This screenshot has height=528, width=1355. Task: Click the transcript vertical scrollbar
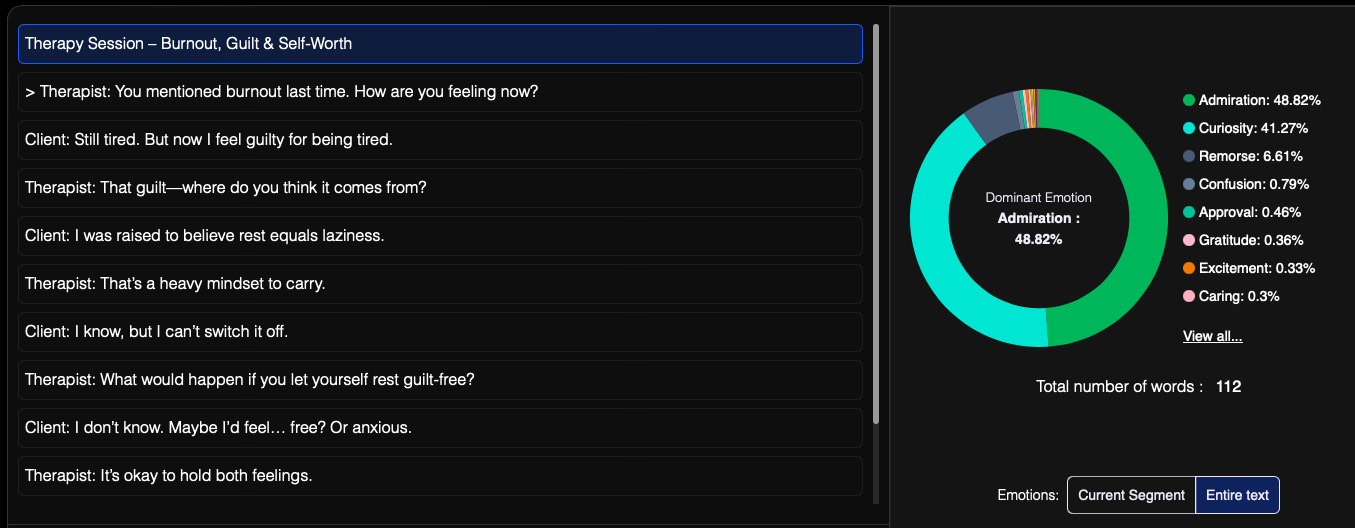point(877,223)
